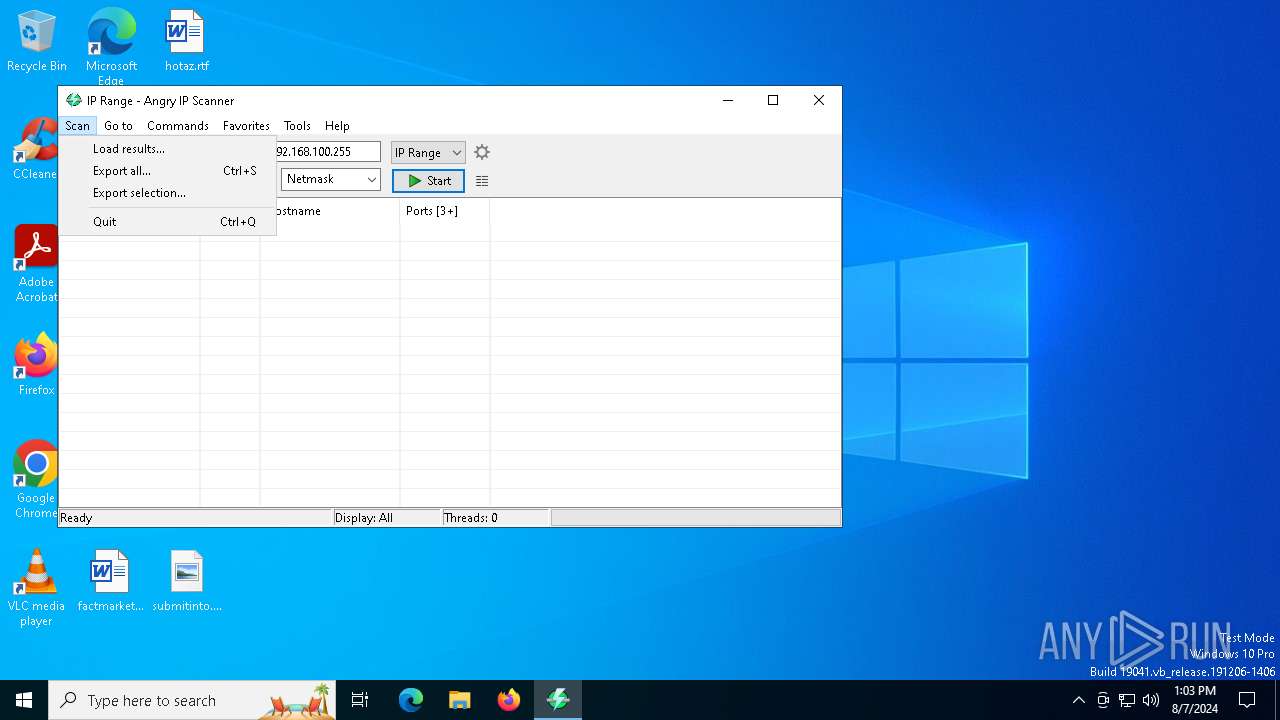Sort by Ports [3+] column header
Viewport: 1280px width, 720px height.
pyautogui.click(x=445, y=211)
